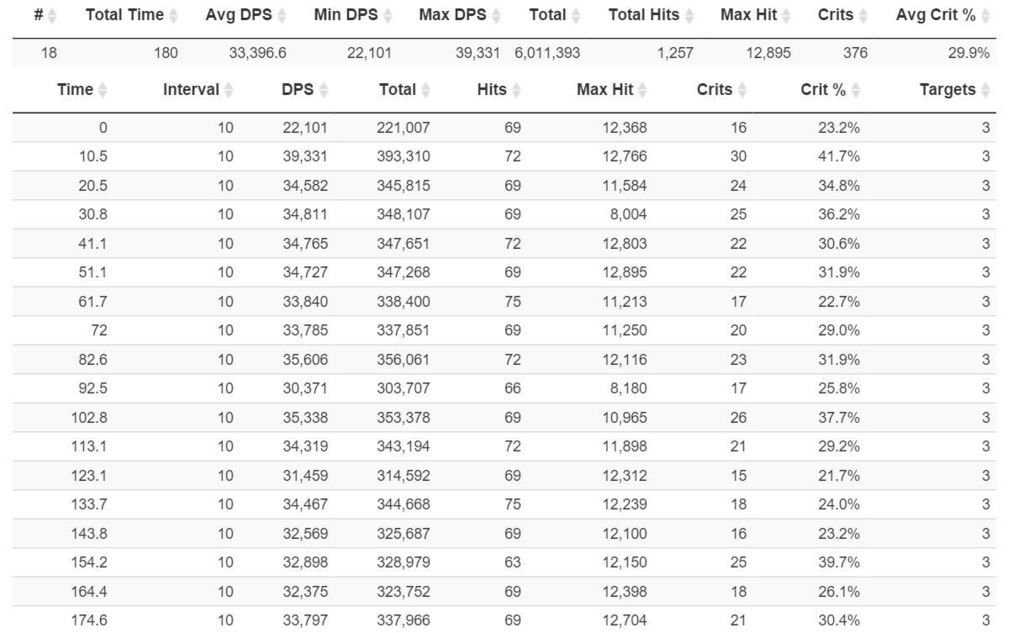Screen dimensions: 1024x633
Task: Click sort arrows next to # column
Action: pyautogui.click(x=52, y=16)
